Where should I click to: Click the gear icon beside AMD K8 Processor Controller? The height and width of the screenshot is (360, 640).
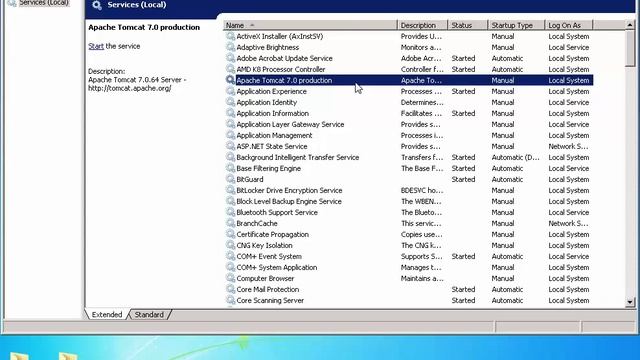click(x=230, y=69)
